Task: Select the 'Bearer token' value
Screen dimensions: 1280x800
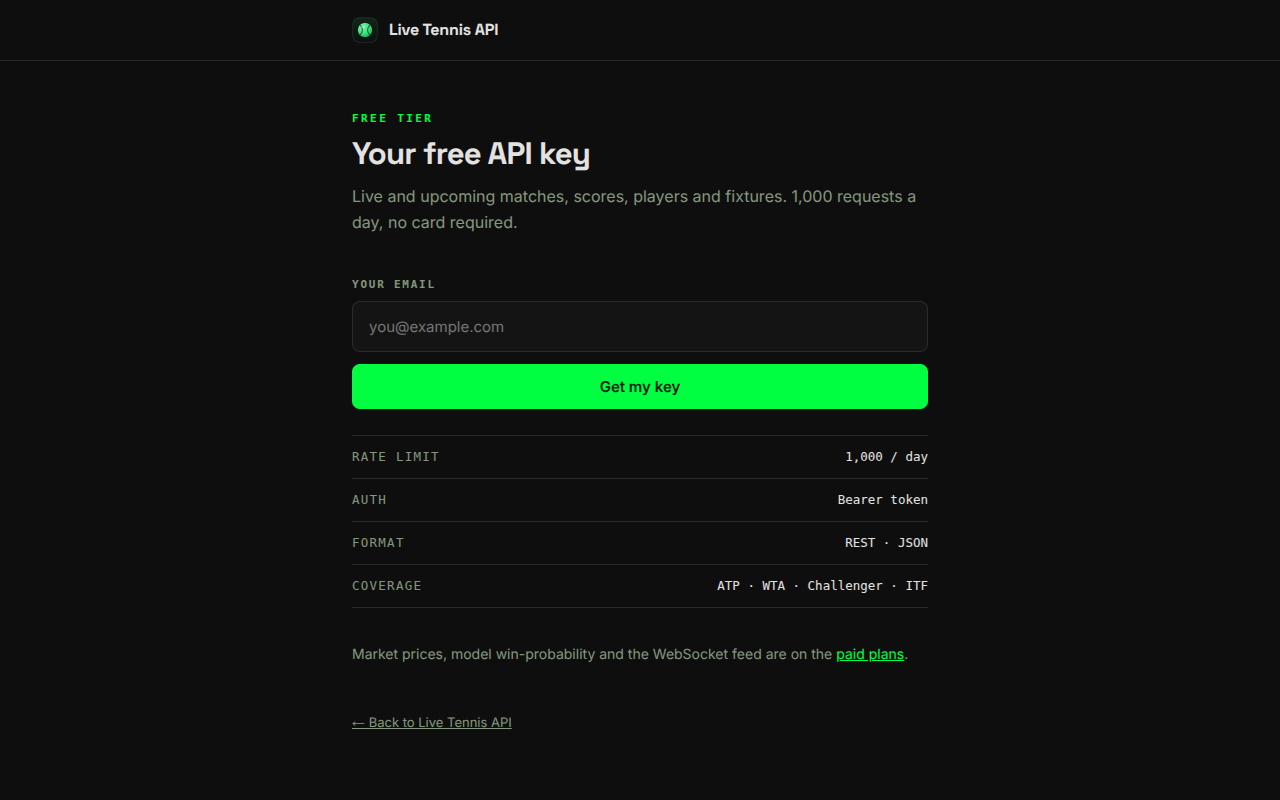Action: (x=883, y=500)
